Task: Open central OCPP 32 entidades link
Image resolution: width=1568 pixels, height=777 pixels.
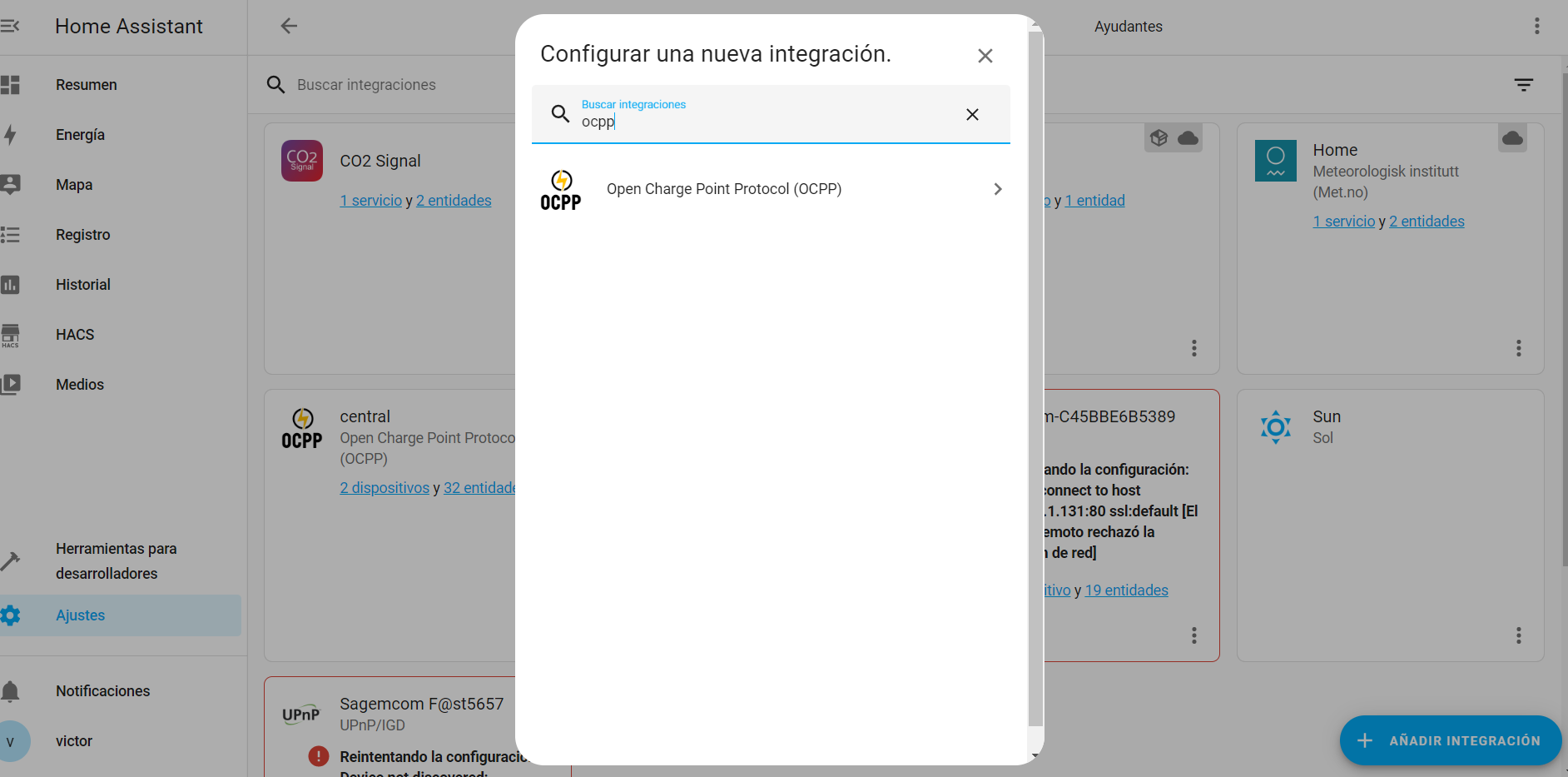Action: pos(480,488)
